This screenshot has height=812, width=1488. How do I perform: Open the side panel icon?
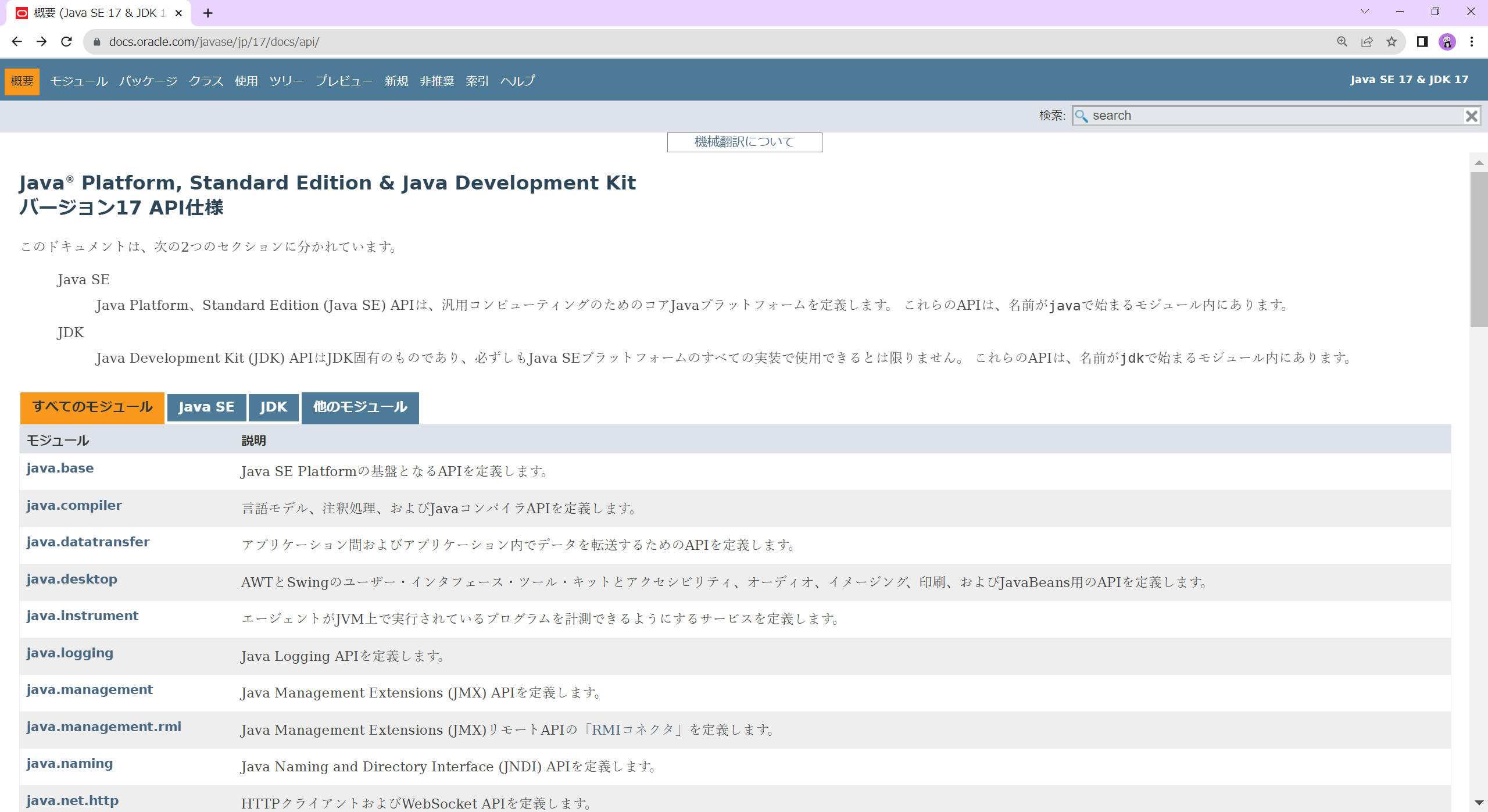1421,41
